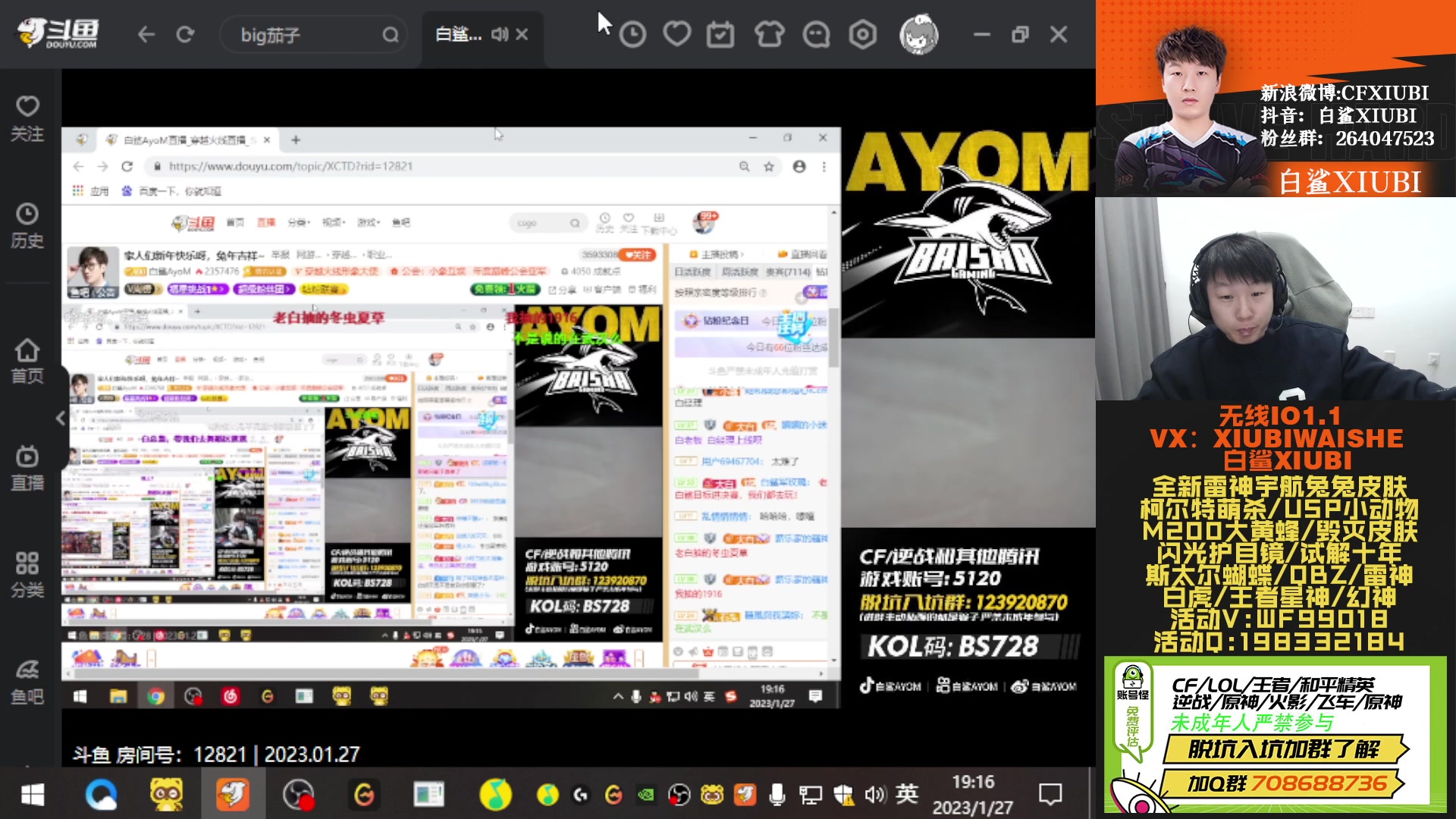
Task: Open the messages chat icon in top bar
Action: (816, 34)
